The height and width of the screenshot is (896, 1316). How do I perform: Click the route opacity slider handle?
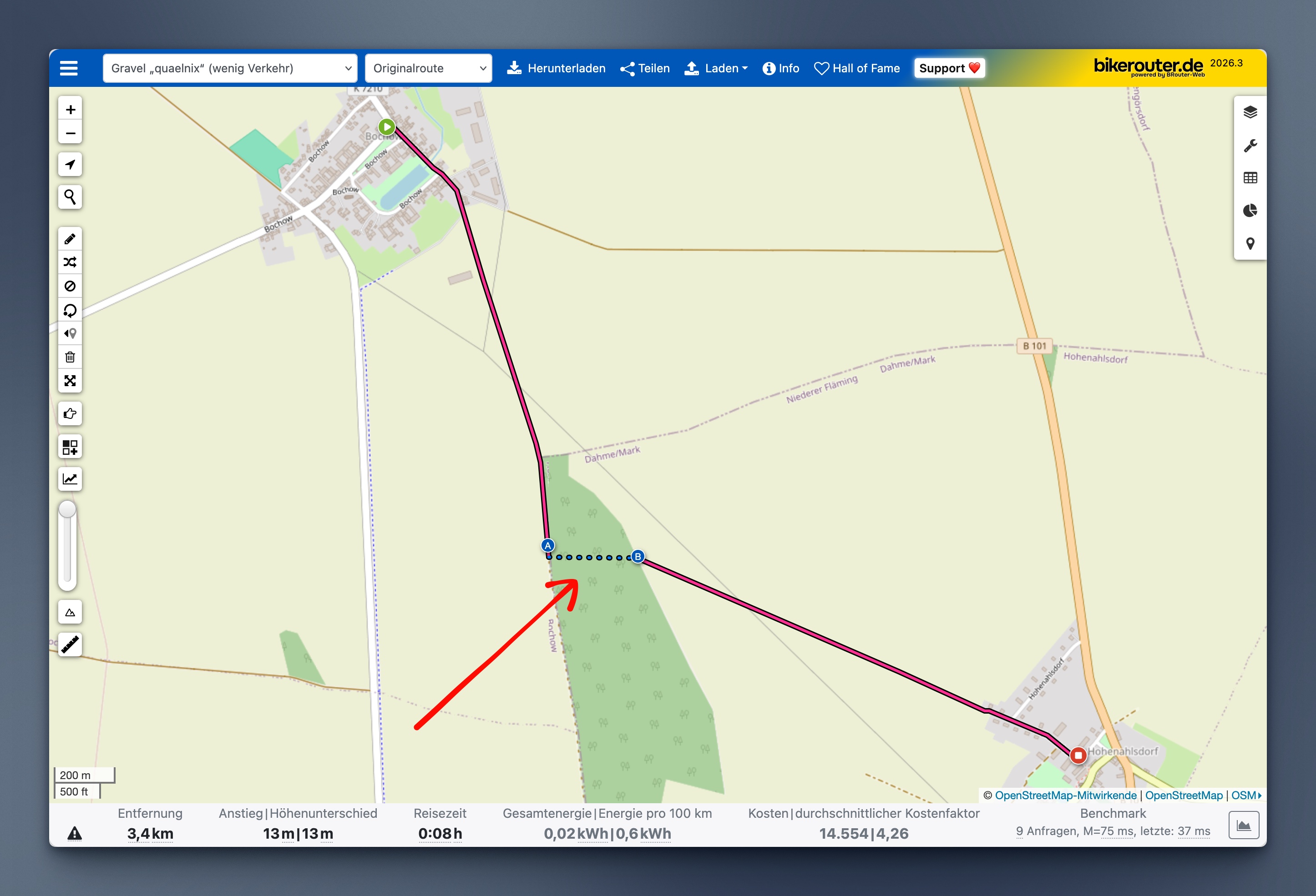[67, 509]
